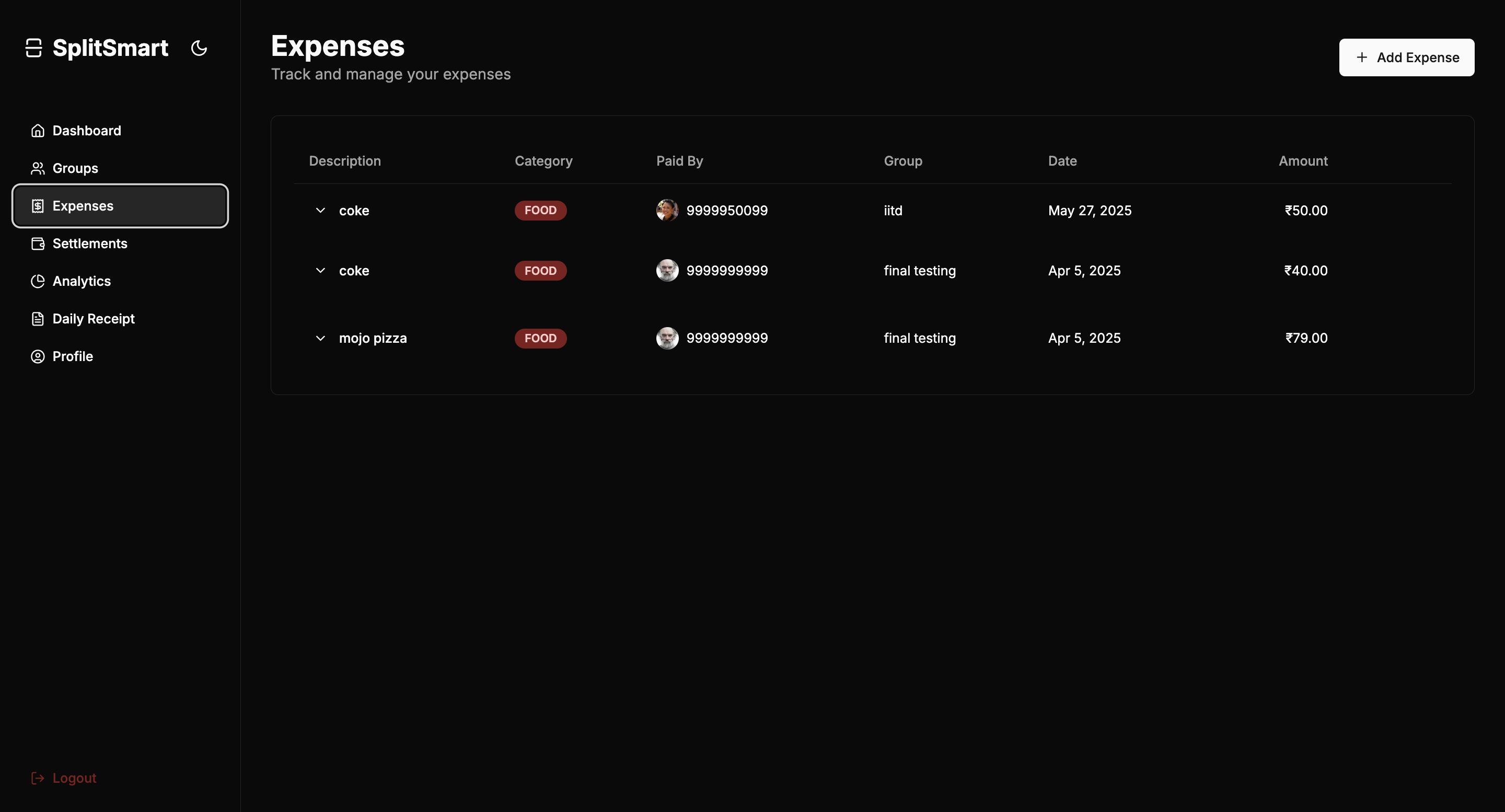
Task: Click the Analytics pie chart icon
Action: (x=38, y=281)
